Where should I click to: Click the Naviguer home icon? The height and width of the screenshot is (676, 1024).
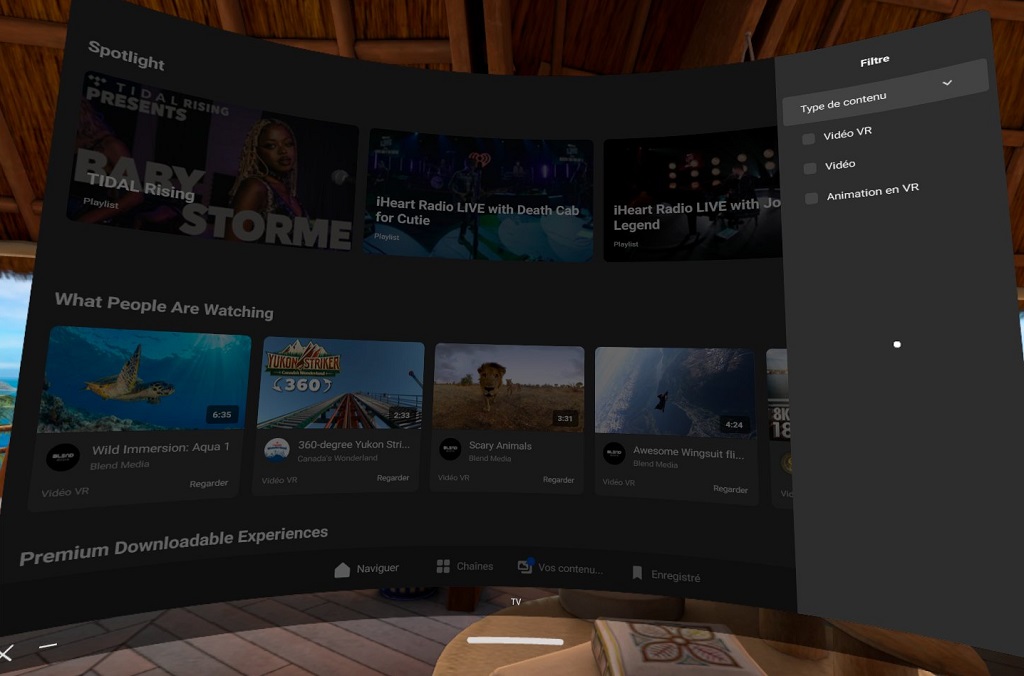342,569
